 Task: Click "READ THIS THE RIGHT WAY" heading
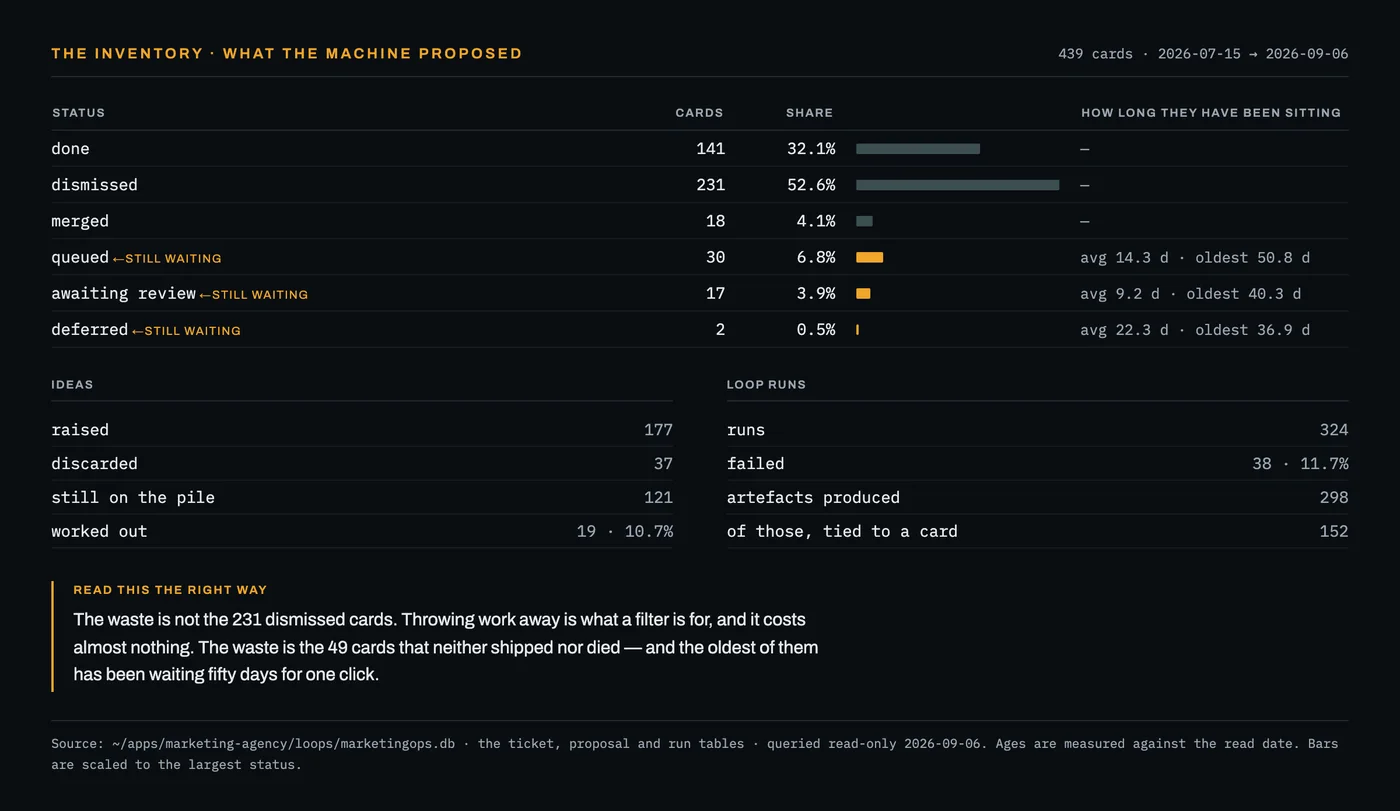[x=170, y=590]
